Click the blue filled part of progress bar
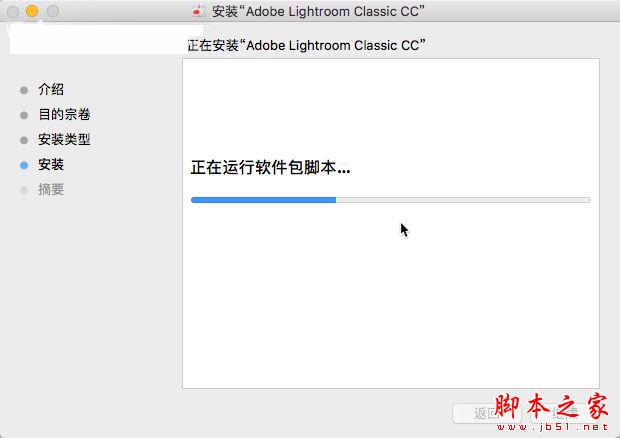The image size is (620, 438). point(263,200)
